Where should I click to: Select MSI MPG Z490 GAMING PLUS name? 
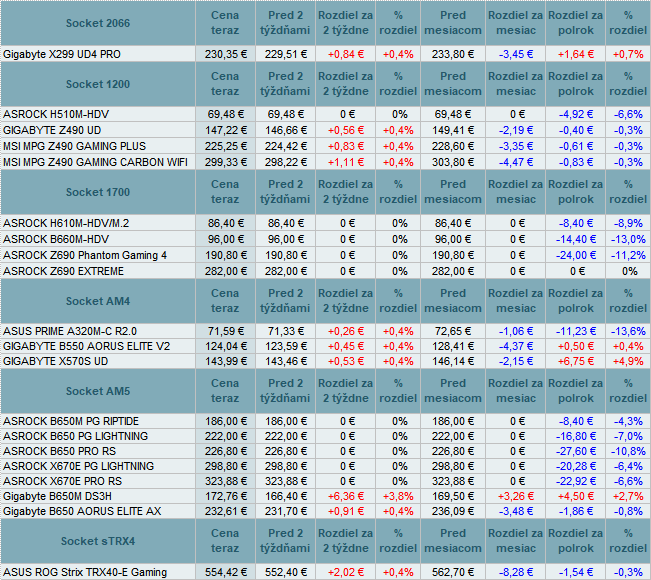(74, 146)
